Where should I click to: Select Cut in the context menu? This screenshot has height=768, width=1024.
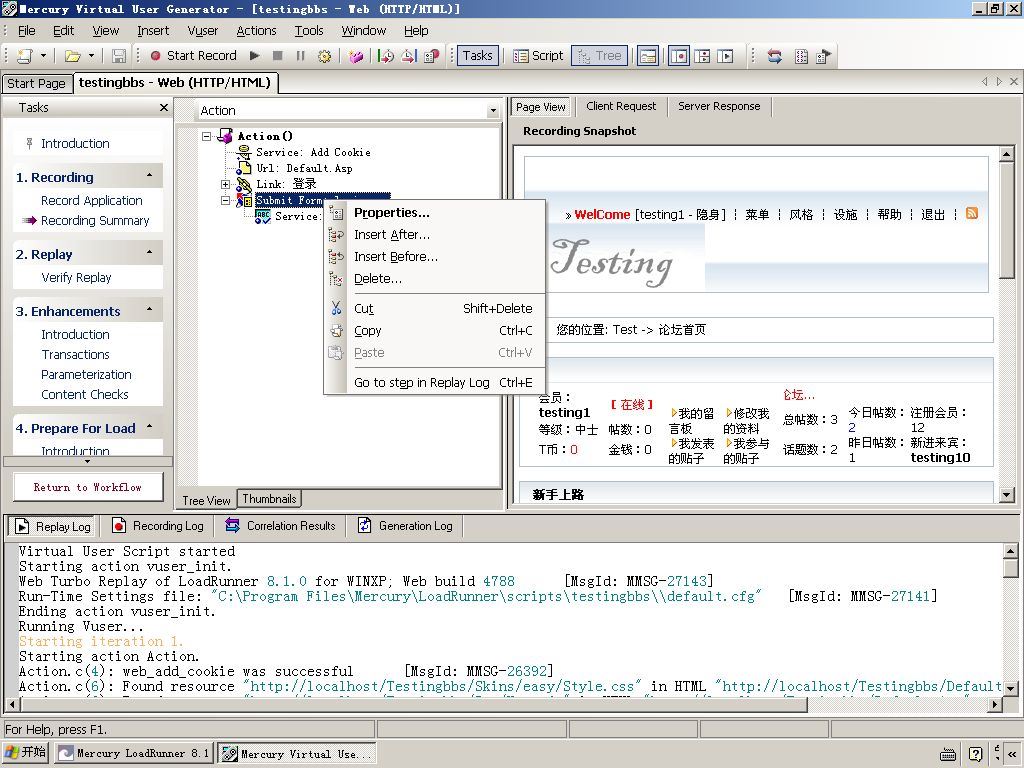click(x=434, y=309)
